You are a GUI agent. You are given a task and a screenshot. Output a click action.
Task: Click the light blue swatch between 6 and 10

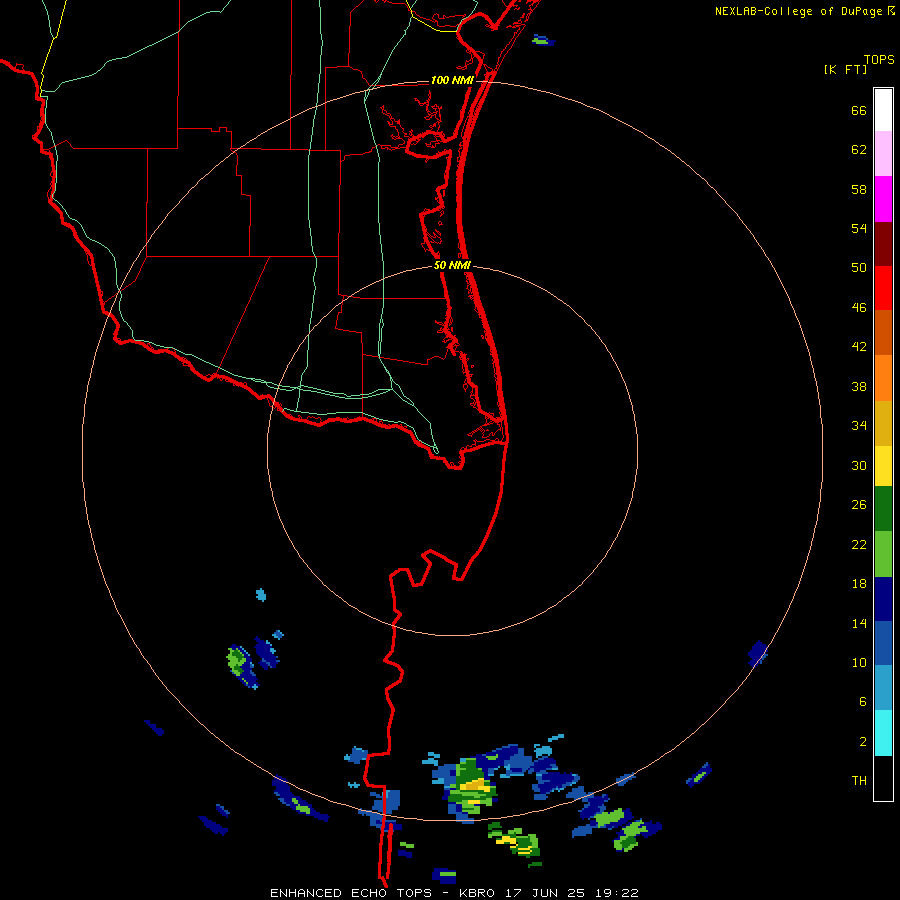coord(883,688)
